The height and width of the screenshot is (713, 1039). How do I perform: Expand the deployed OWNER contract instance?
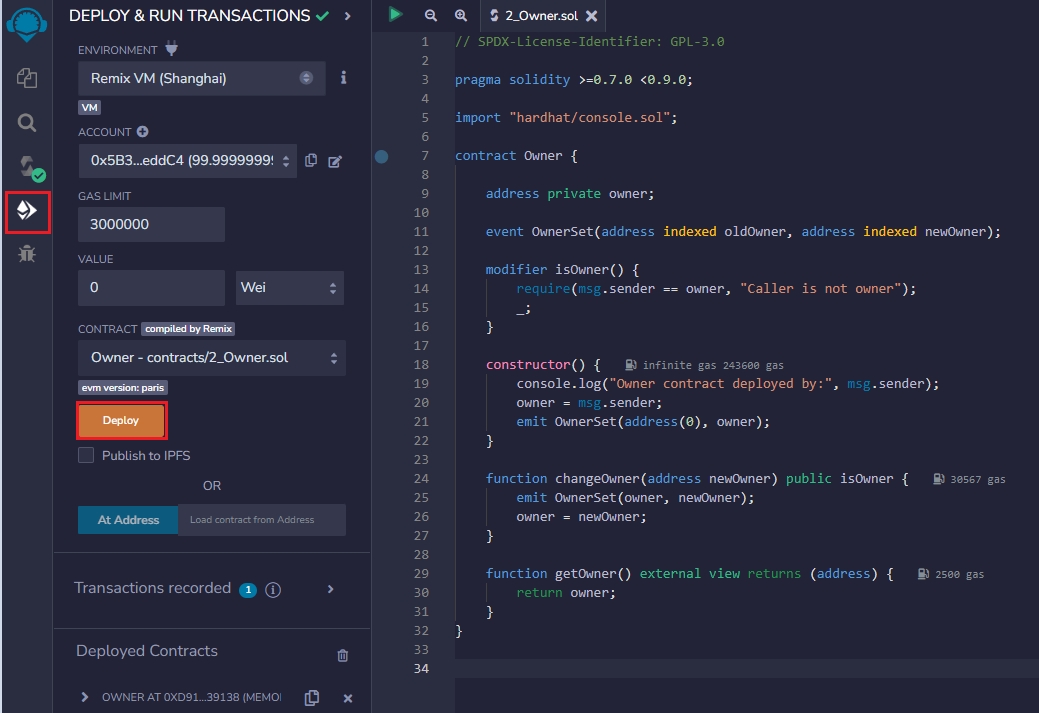tap(85, 697)
